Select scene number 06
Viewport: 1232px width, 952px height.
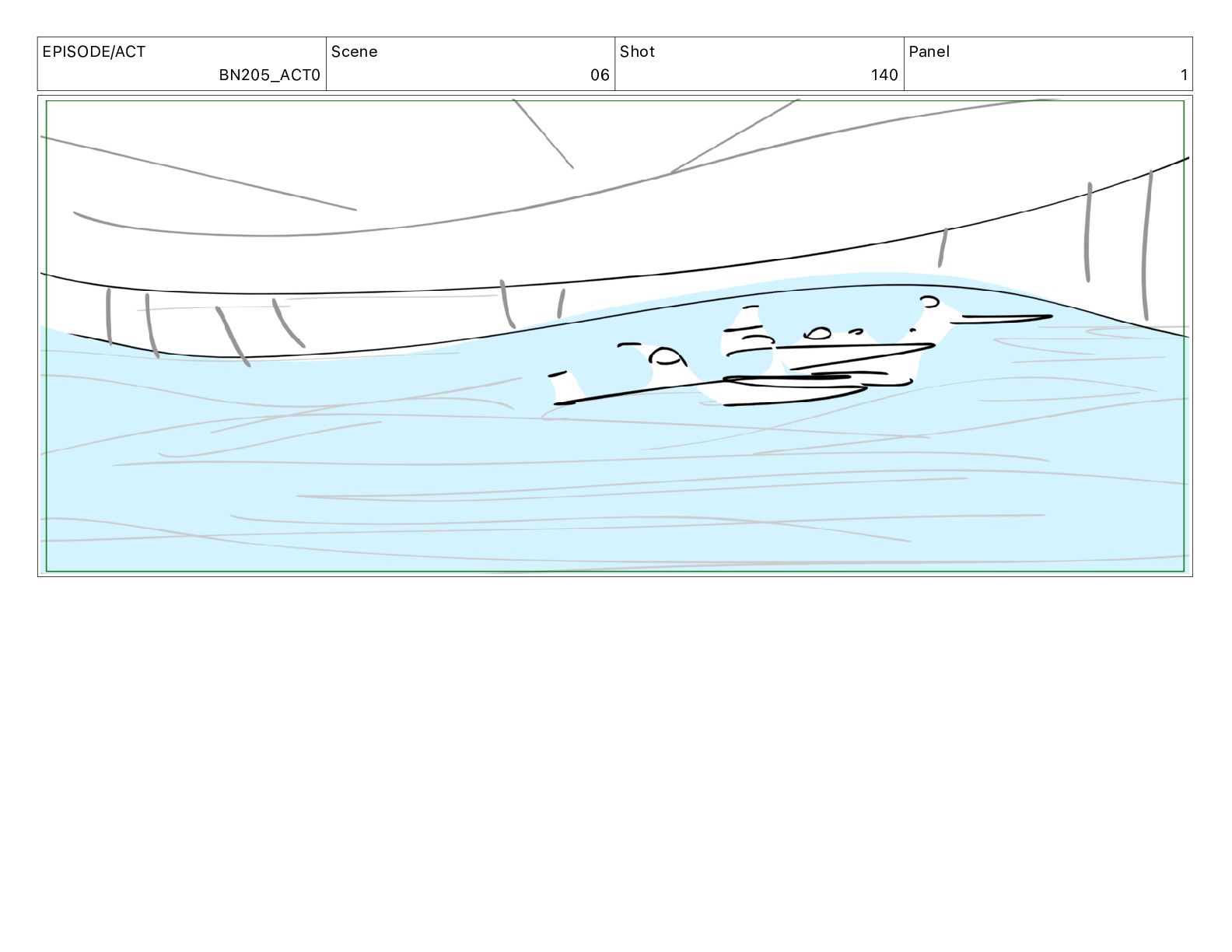coord(600,75)
